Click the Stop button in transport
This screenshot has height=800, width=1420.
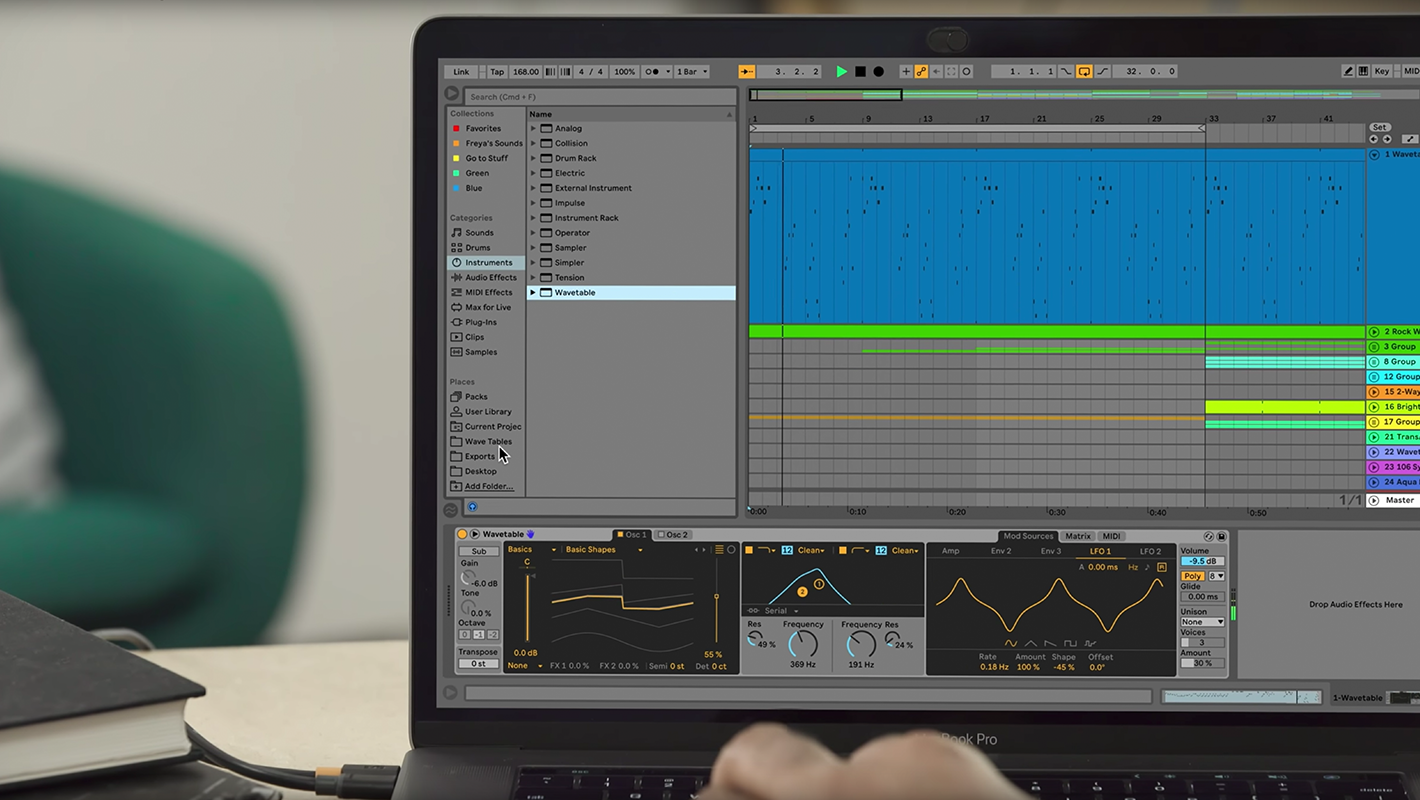860,72
